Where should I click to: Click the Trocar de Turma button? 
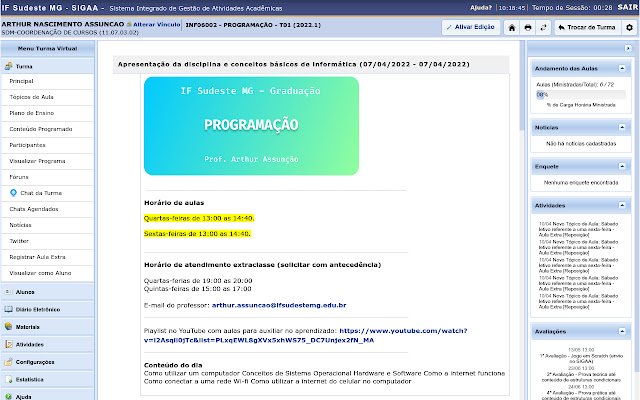587,27
